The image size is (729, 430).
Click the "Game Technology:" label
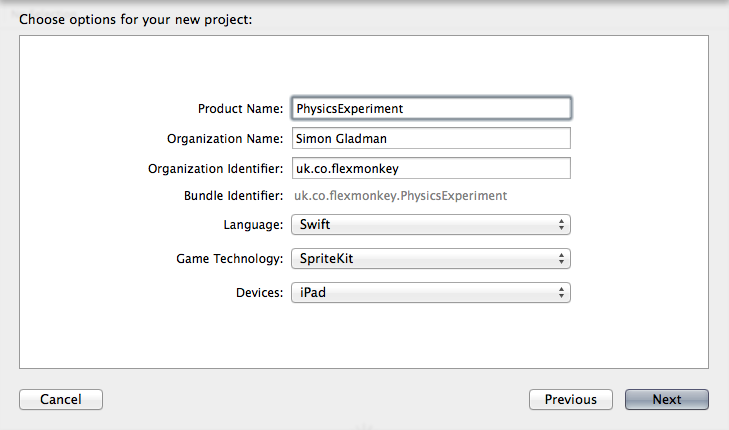pos(229,259)
